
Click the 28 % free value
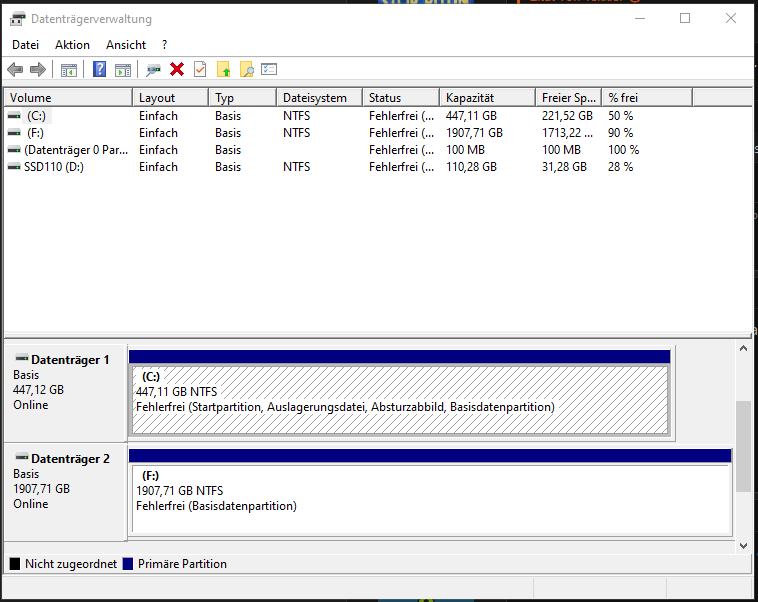point(621,167)
